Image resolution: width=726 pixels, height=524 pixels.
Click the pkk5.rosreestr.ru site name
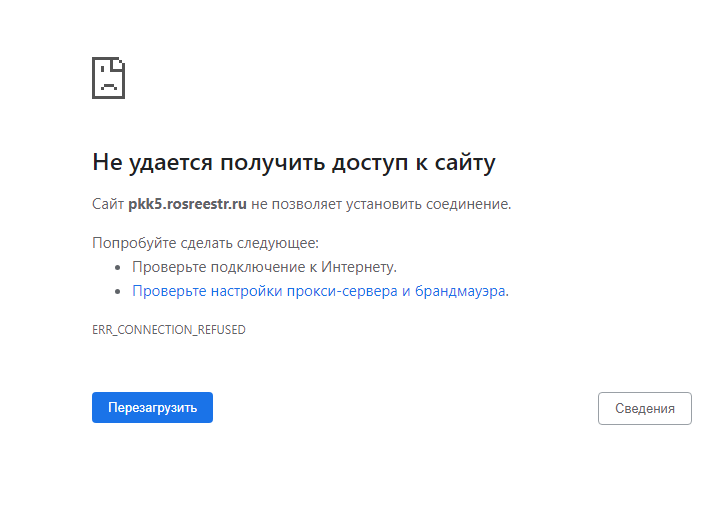coord(187,204)
